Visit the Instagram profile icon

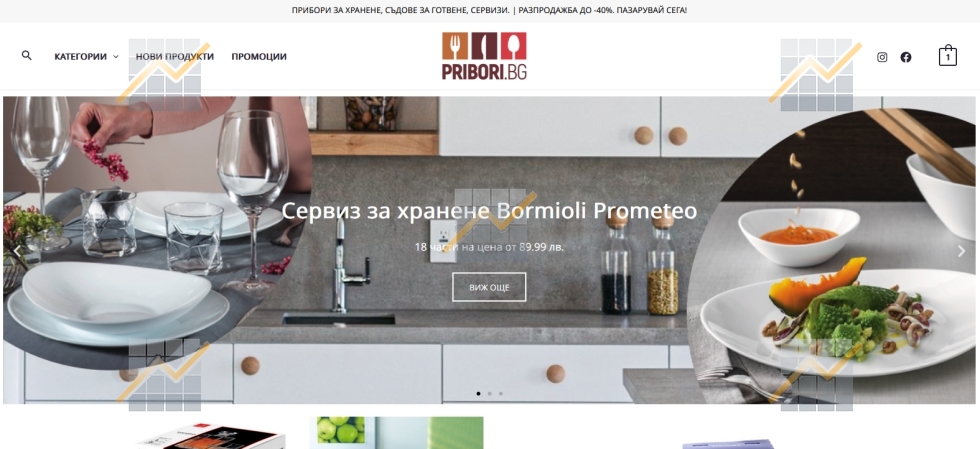pos(882,57)
